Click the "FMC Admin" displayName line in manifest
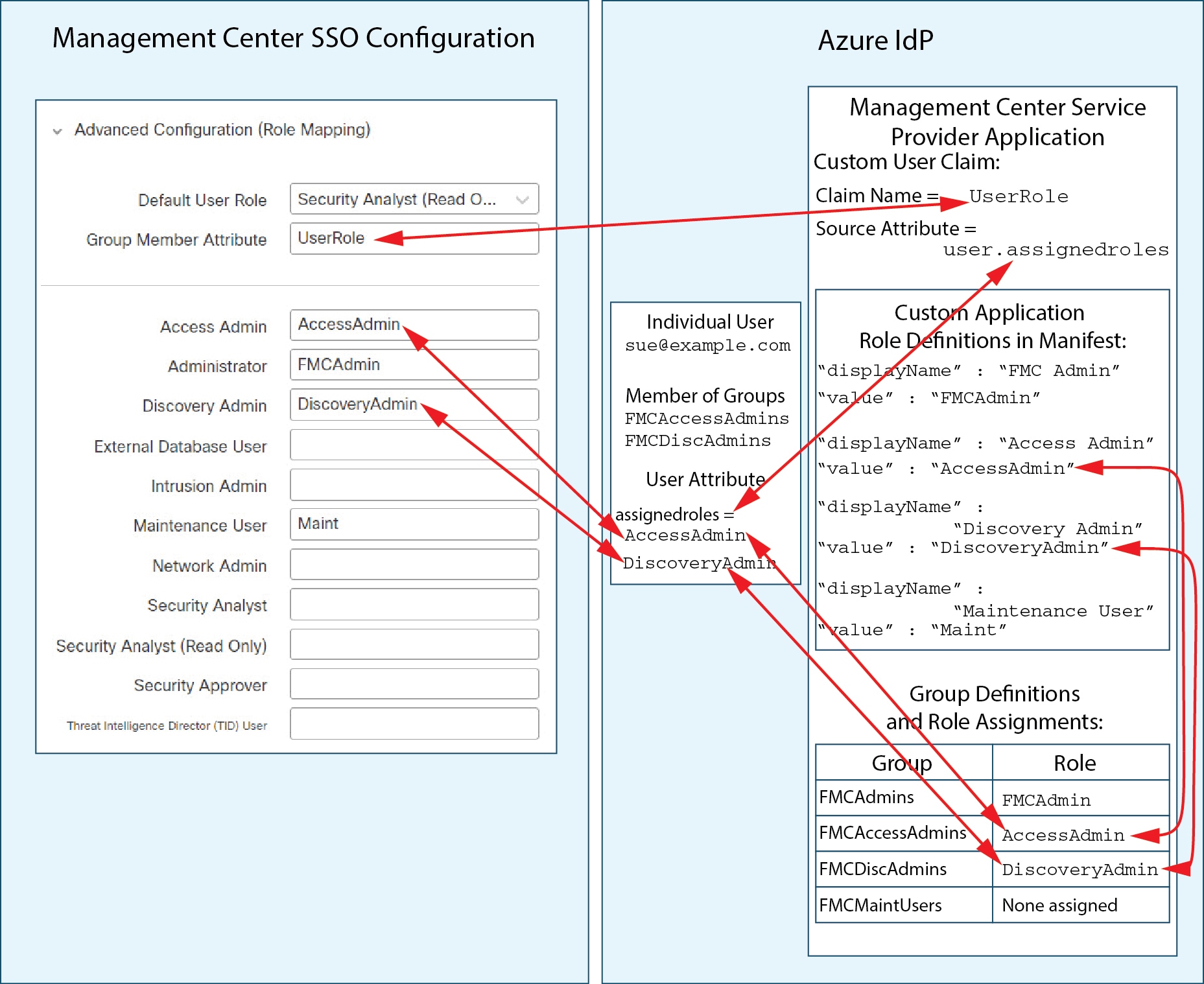 click(969, 371)
